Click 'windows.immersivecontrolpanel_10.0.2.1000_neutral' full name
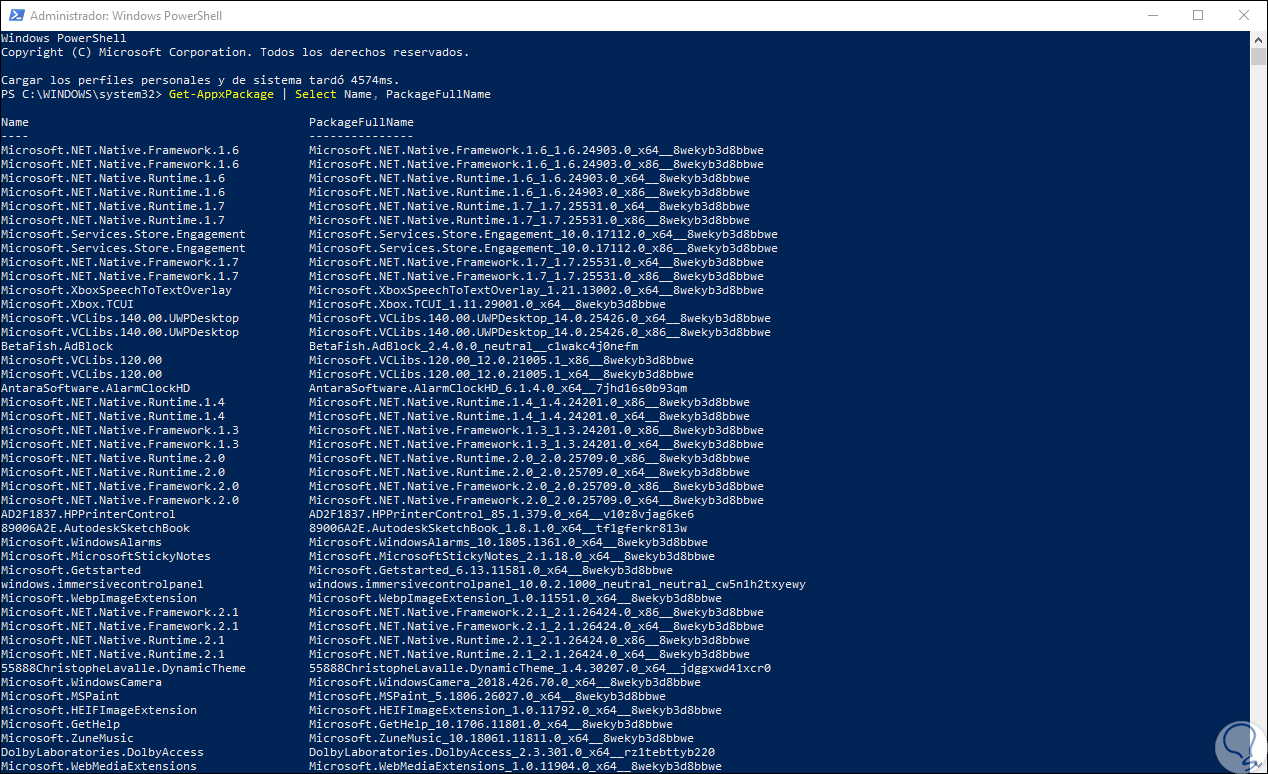 pos(557,584)
